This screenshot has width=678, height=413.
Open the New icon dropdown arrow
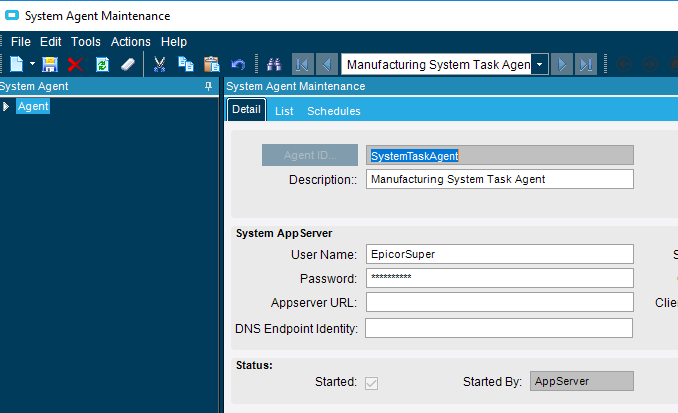click(33, 64)
